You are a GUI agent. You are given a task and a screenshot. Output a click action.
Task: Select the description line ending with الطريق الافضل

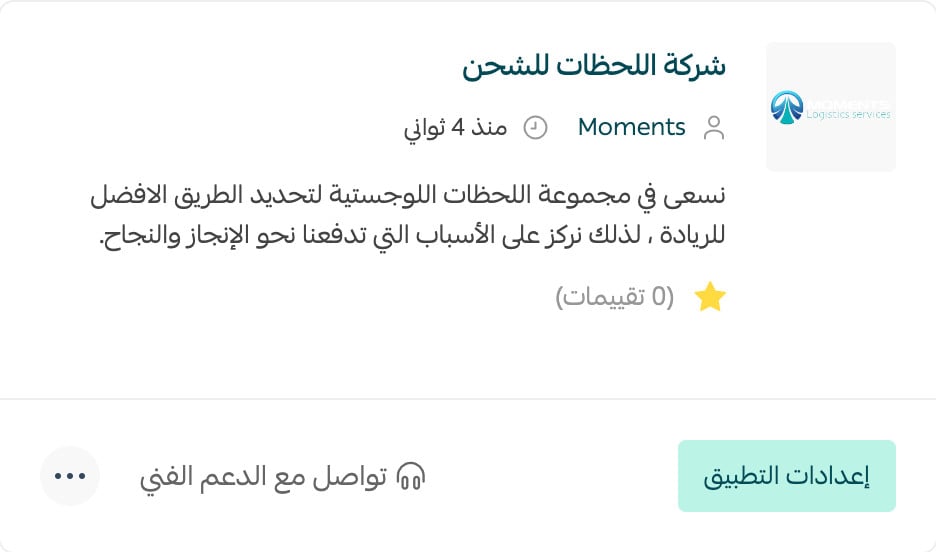coord(408,196)
